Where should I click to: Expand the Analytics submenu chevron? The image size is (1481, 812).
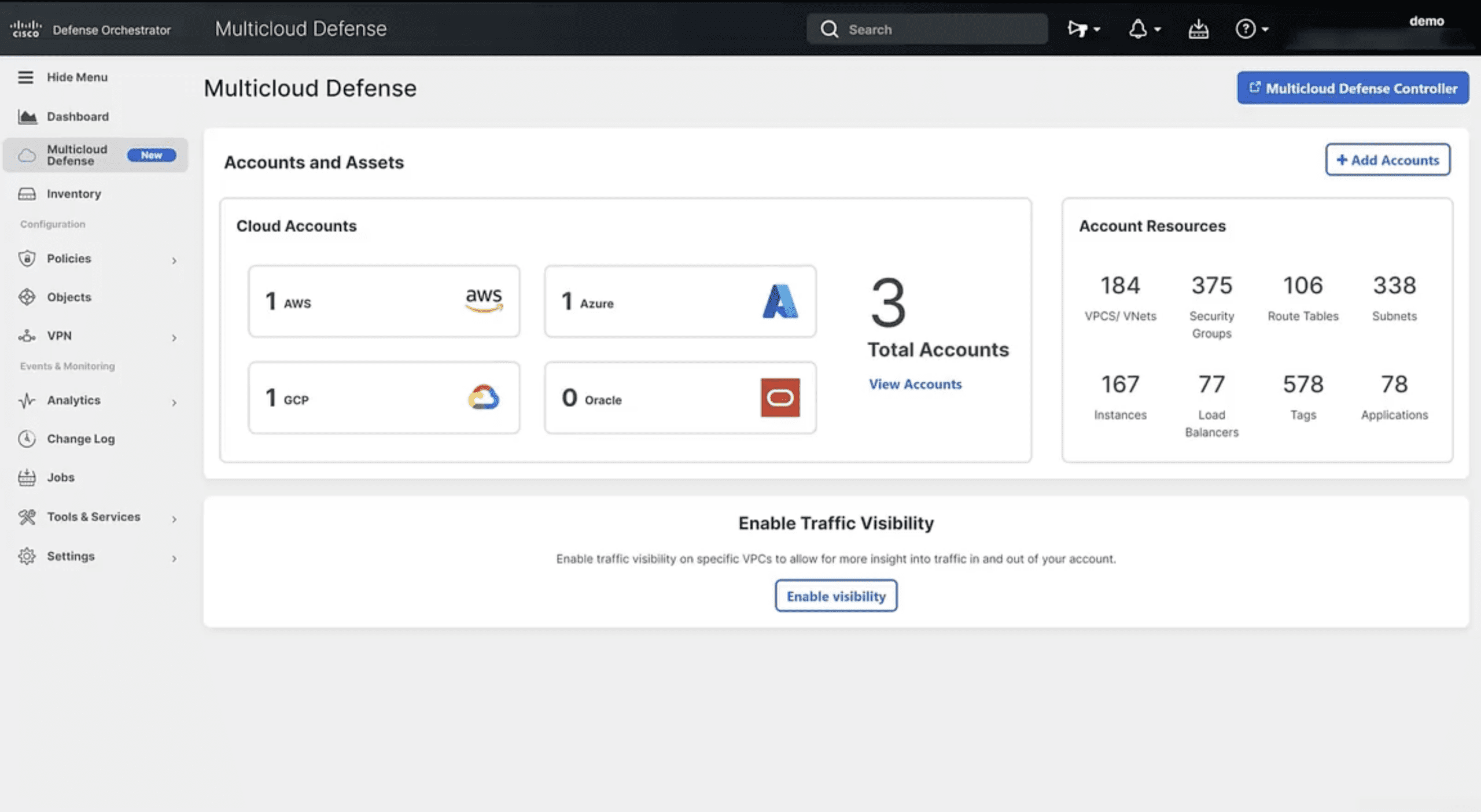[174, 402]
